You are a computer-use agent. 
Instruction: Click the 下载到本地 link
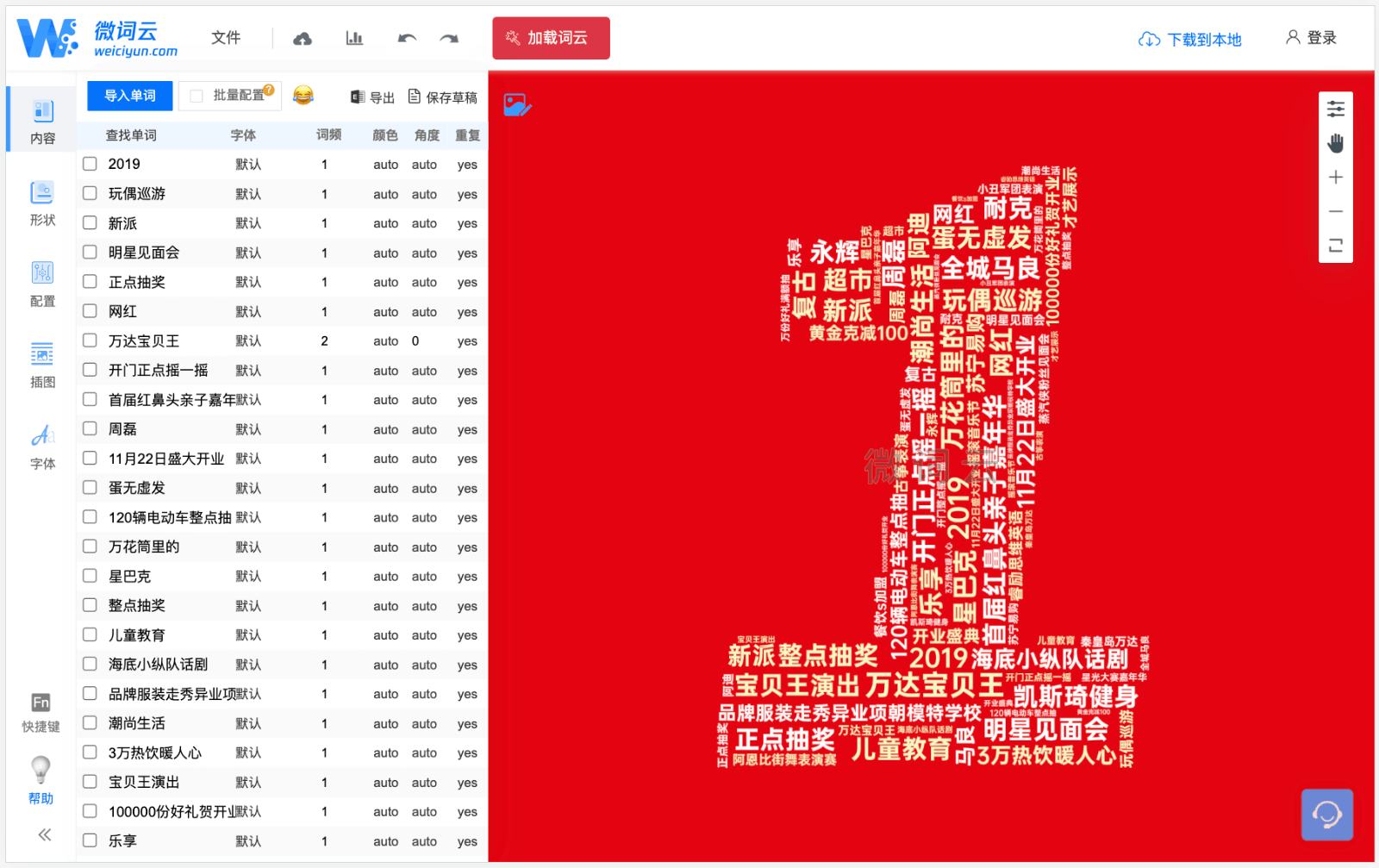pos(1190,40)
